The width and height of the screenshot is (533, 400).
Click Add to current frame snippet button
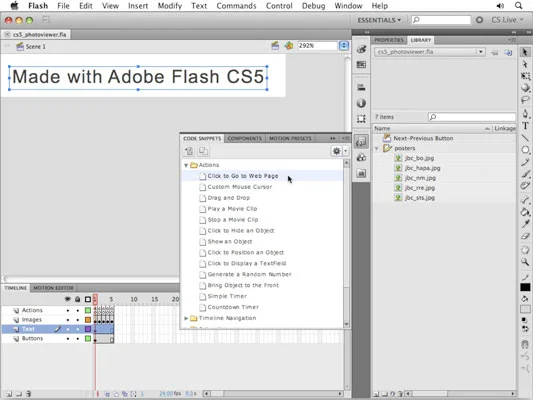coord(189,151)
